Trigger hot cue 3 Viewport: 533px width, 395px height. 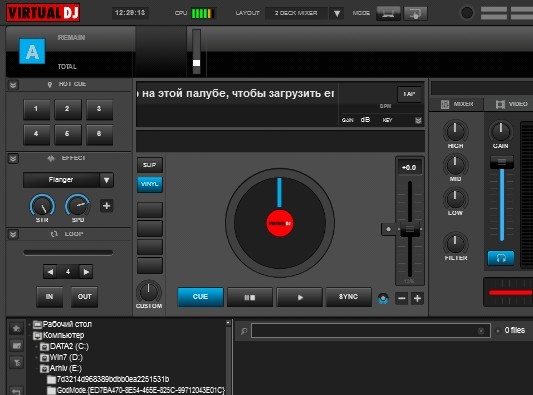click(99, 109)
